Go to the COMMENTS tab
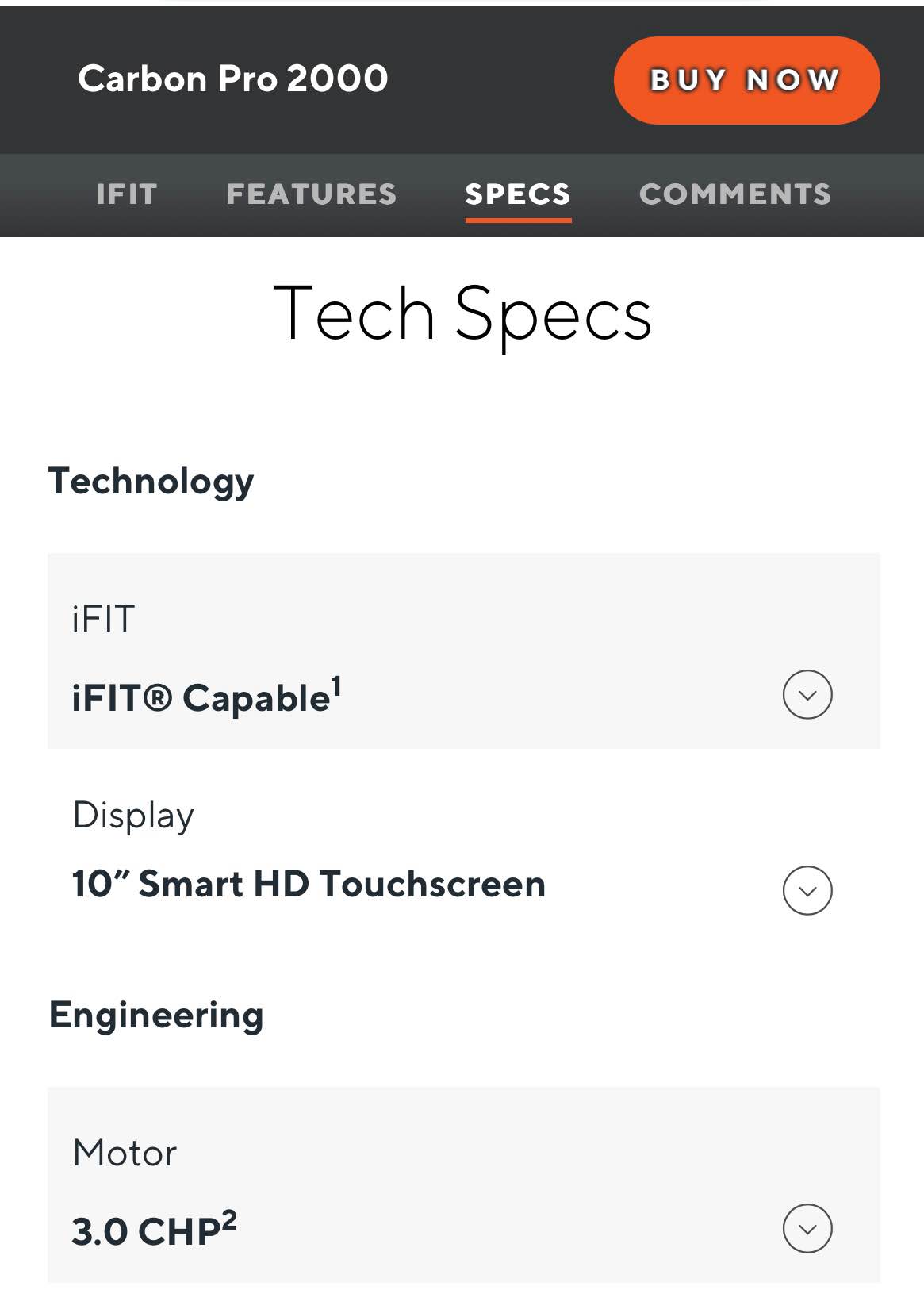924x1313 pixels. (x=735, y=194)
